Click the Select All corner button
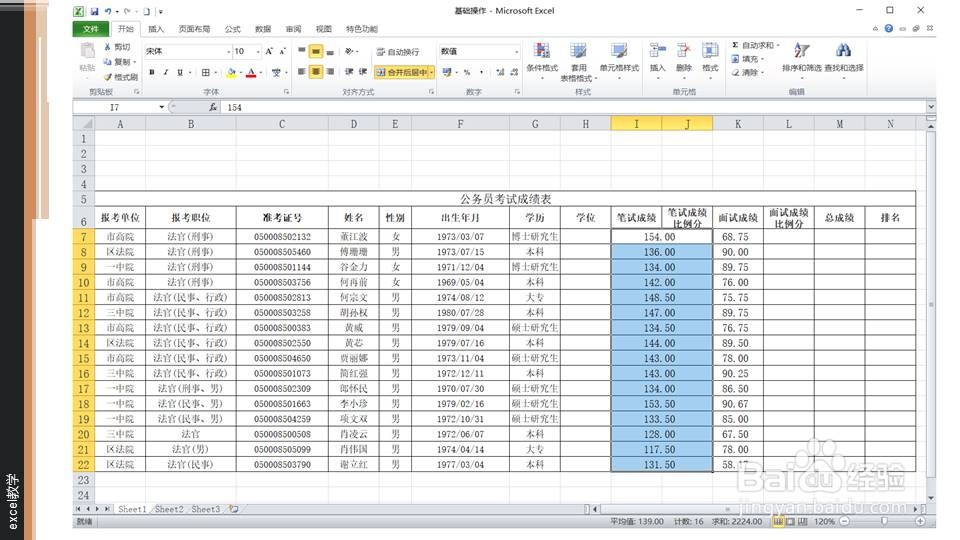The width and height of the screenshot is (960, 540). tap(84, 124)
